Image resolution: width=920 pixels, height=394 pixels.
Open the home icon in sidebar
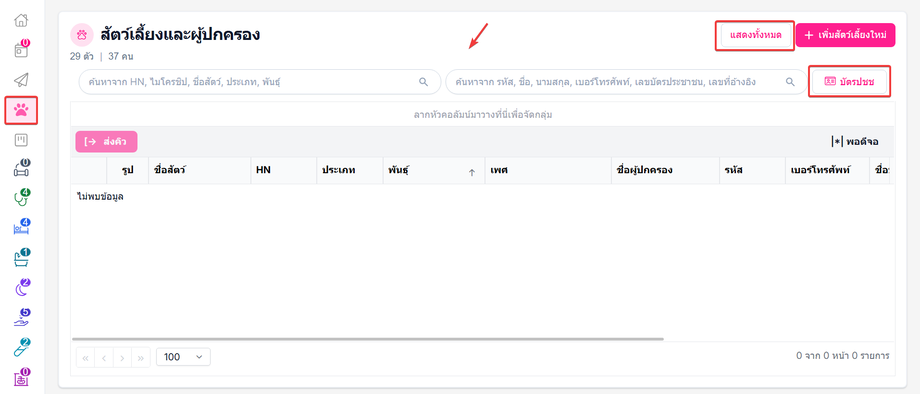pyautogui.click(x=21, y=21)
